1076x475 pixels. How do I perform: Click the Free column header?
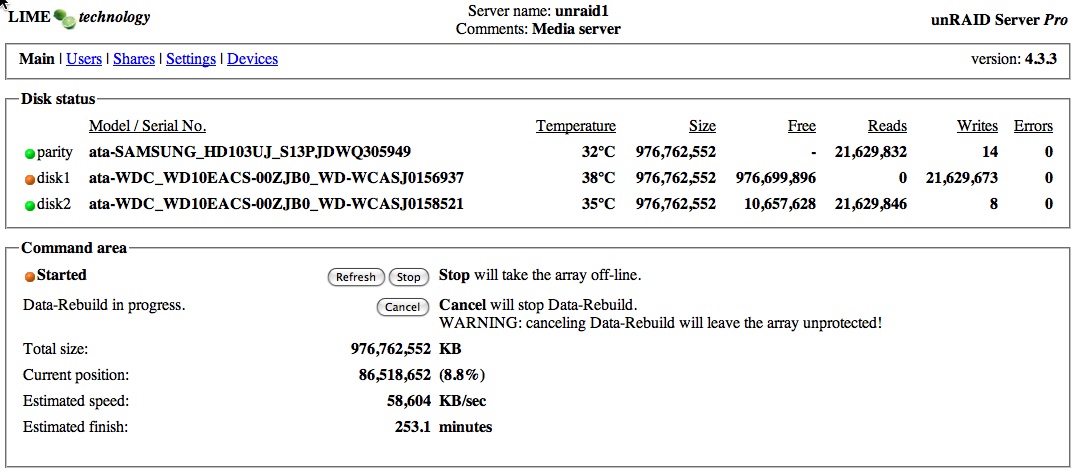[x=802, y=126]
